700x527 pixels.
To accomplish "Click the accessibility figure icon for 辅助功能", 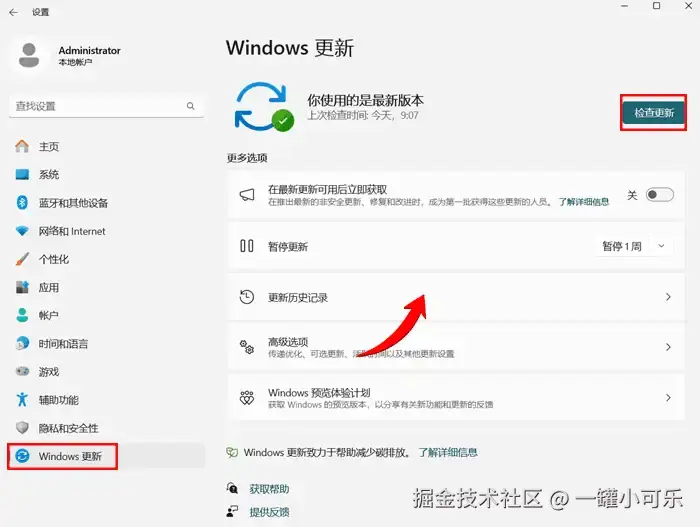I will click(x=22, y=399).
